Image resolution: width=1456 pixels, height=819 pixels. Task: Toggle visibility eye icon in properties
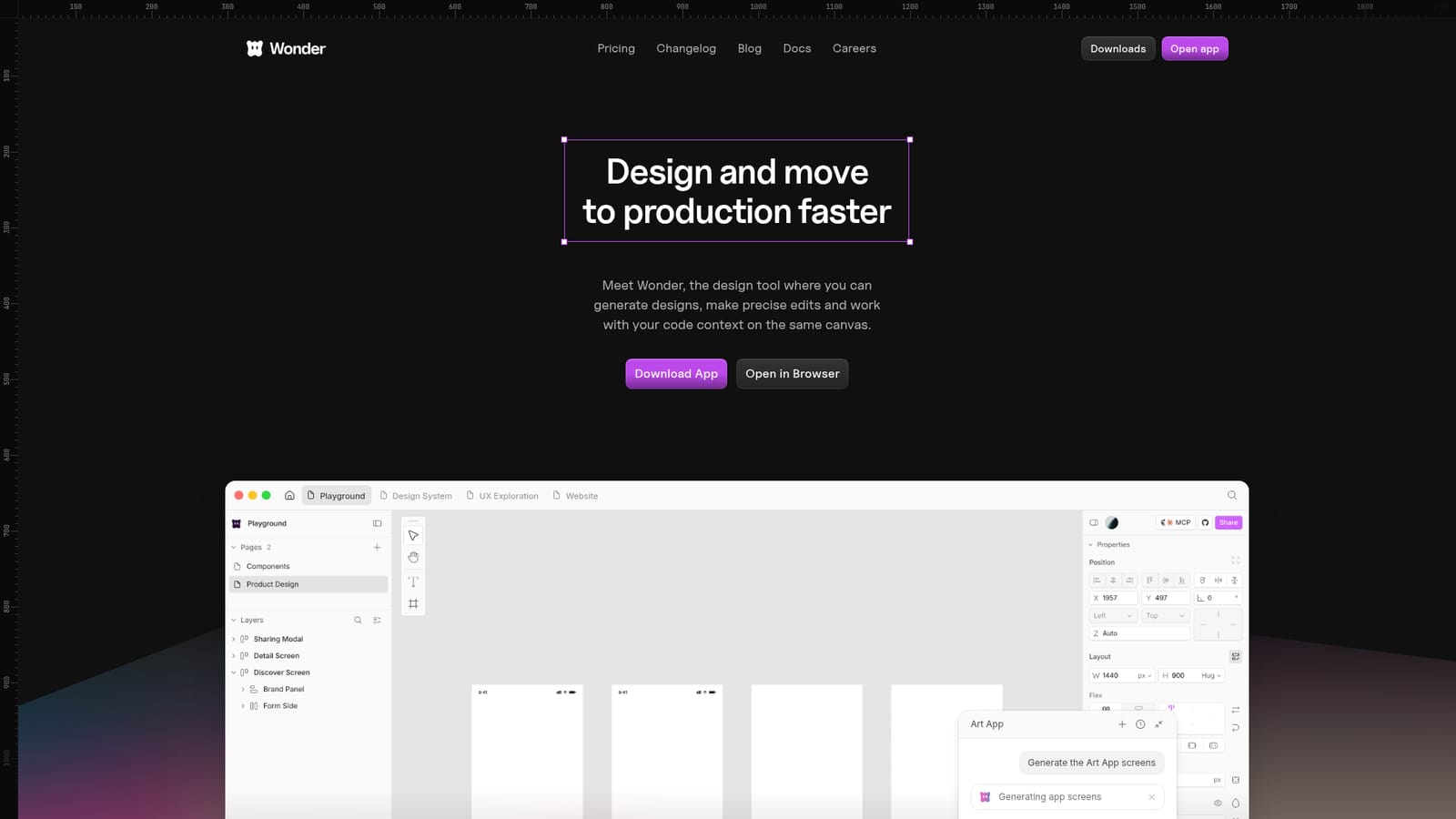tap(1218, 803)
